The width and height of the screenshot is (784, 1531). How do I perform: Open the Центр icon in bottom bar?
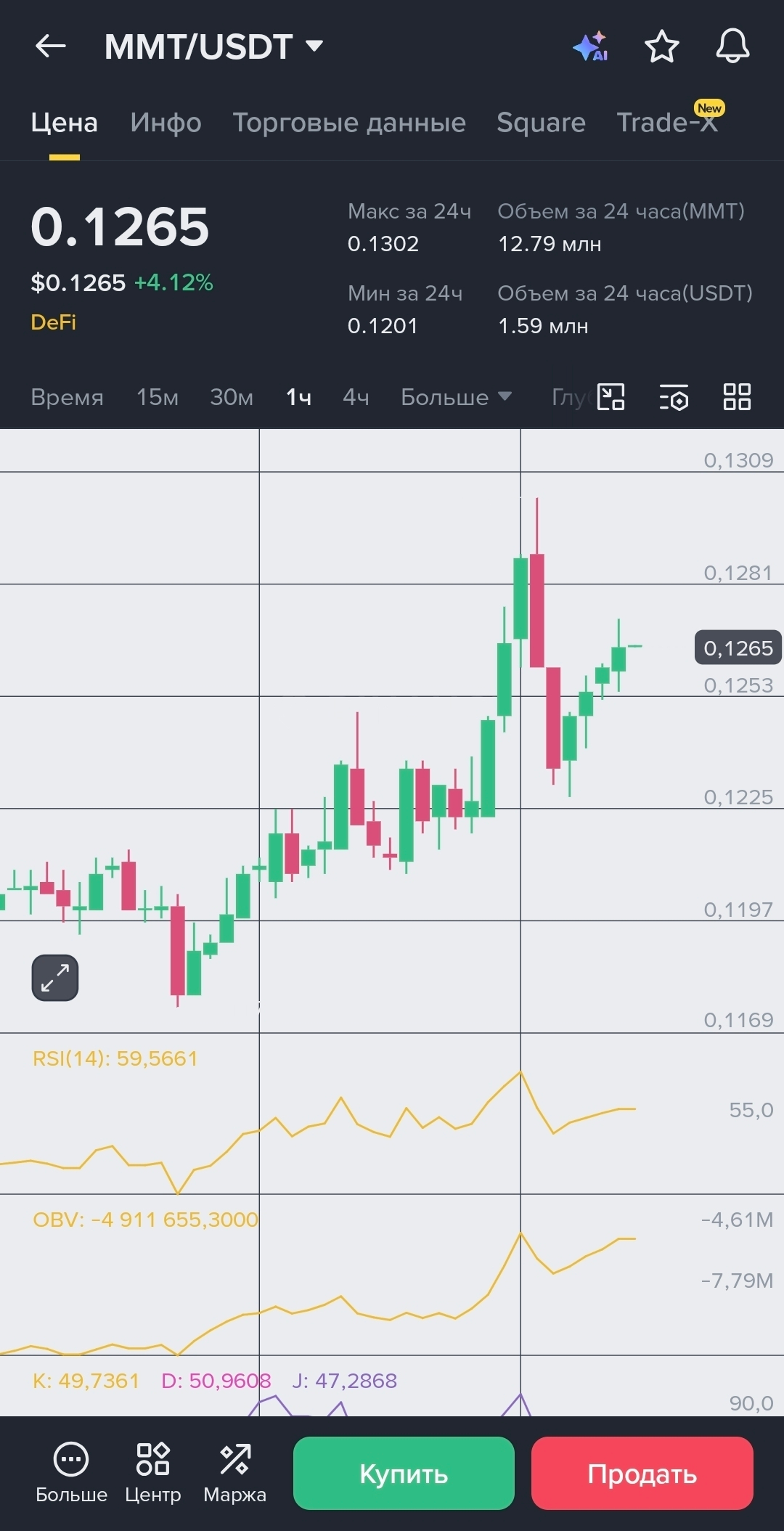[153, 1473]
